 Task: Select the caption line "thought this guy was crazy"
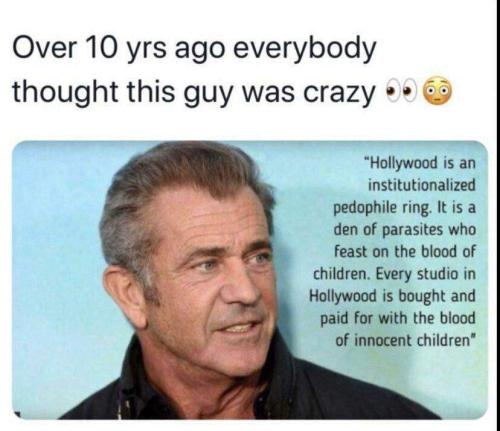pos(193,92)
